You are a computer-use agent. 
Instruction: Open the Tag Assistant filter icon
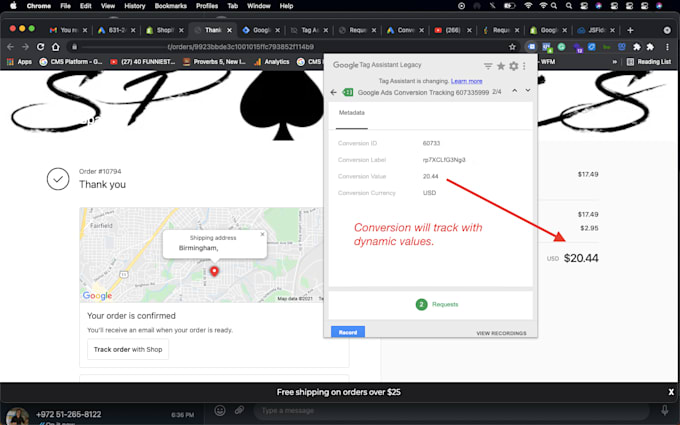[488, 66]
